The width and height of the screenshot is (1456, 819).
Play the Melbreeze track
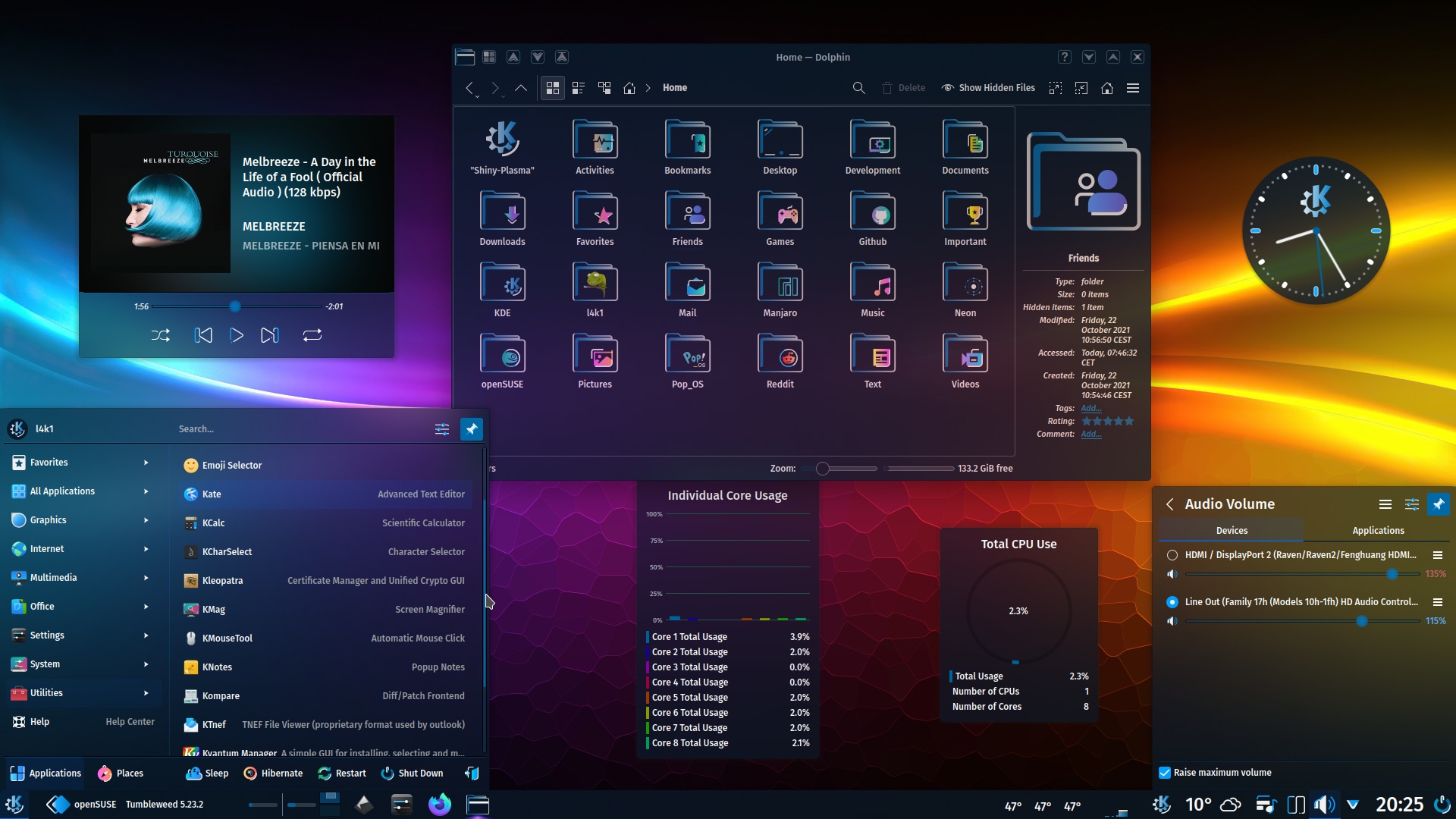(x=236, y=335)
